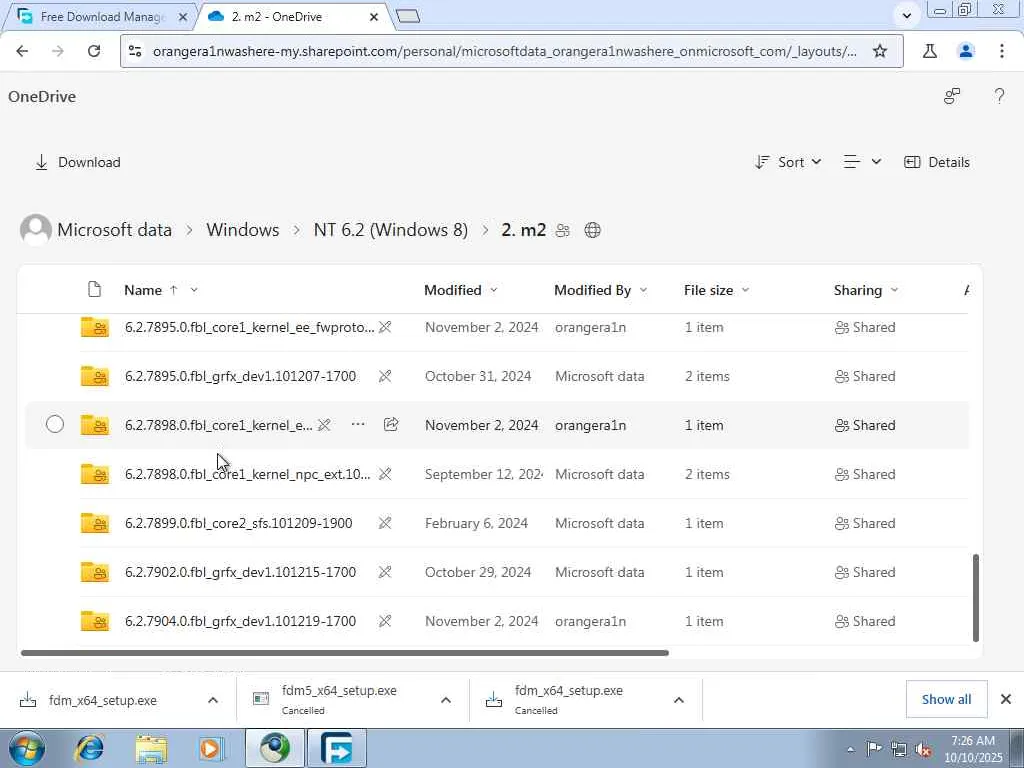Click the shared people icon beside 2. m2

point(562,231)
